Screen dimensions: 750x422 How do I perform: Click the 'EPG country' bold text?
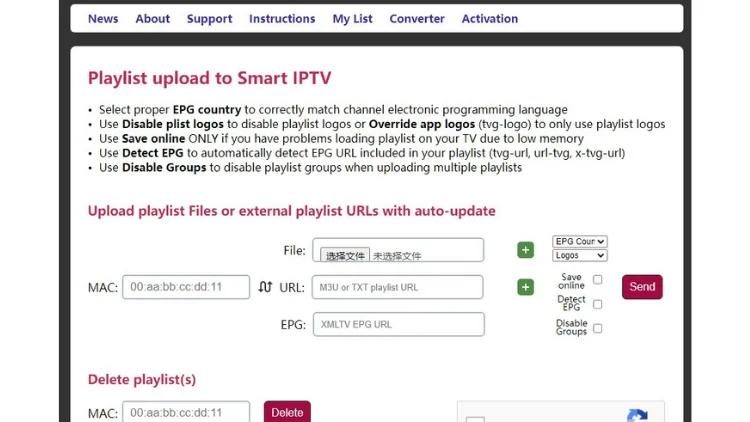click(x=207, y=110)
